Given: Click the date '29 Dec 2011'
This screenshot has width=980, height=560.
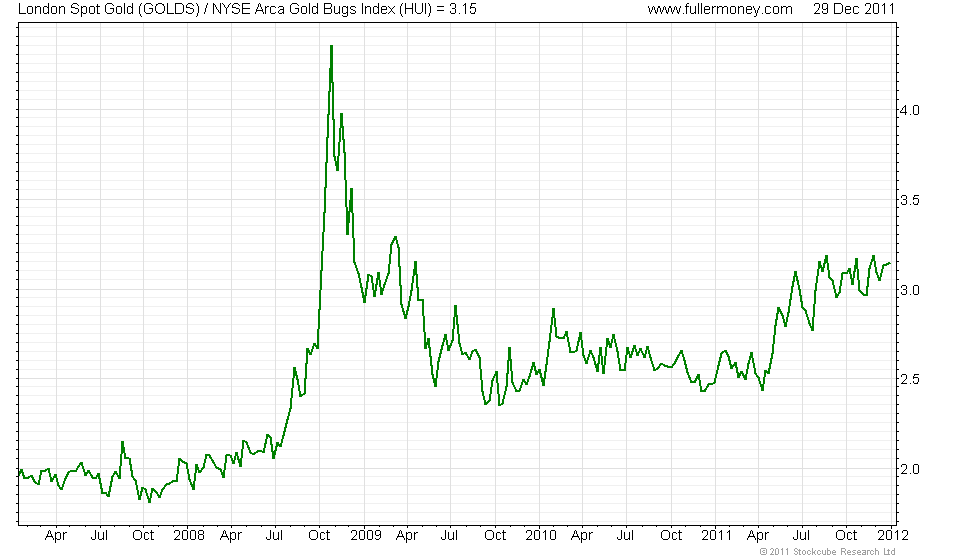Looking at the screenshot, I should (x=854, y=9).
